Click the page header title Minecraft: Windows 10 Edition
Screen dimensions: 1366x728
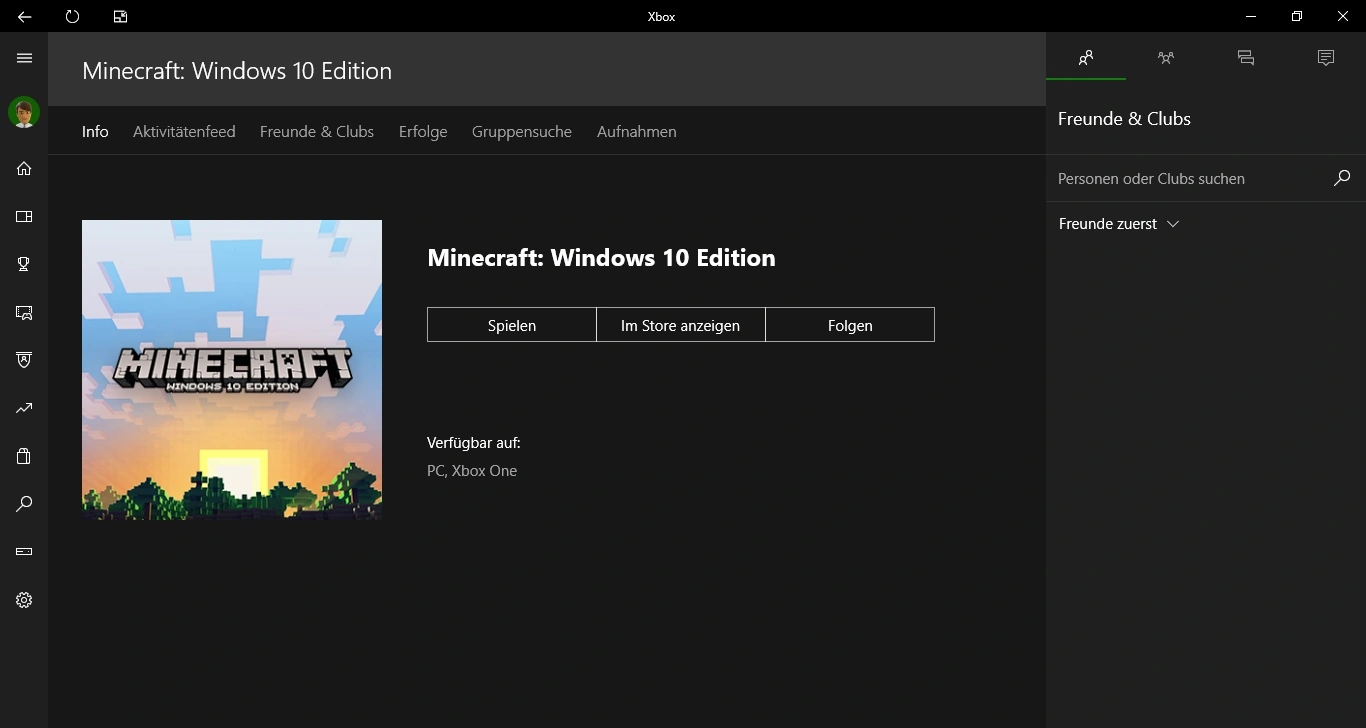[237, 71]
